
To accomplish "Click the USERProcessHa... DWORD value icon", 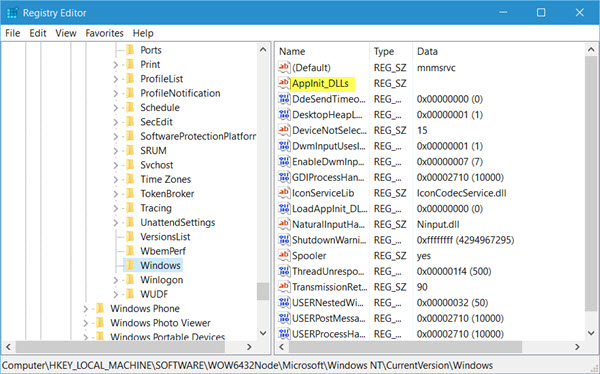I will (x=284, y=333).
